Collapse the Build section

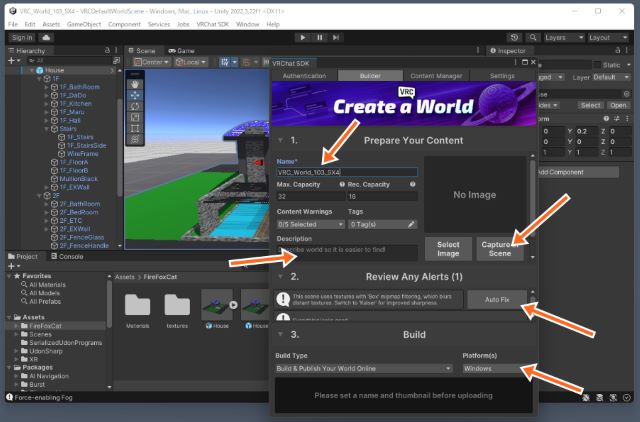[280, 334]
